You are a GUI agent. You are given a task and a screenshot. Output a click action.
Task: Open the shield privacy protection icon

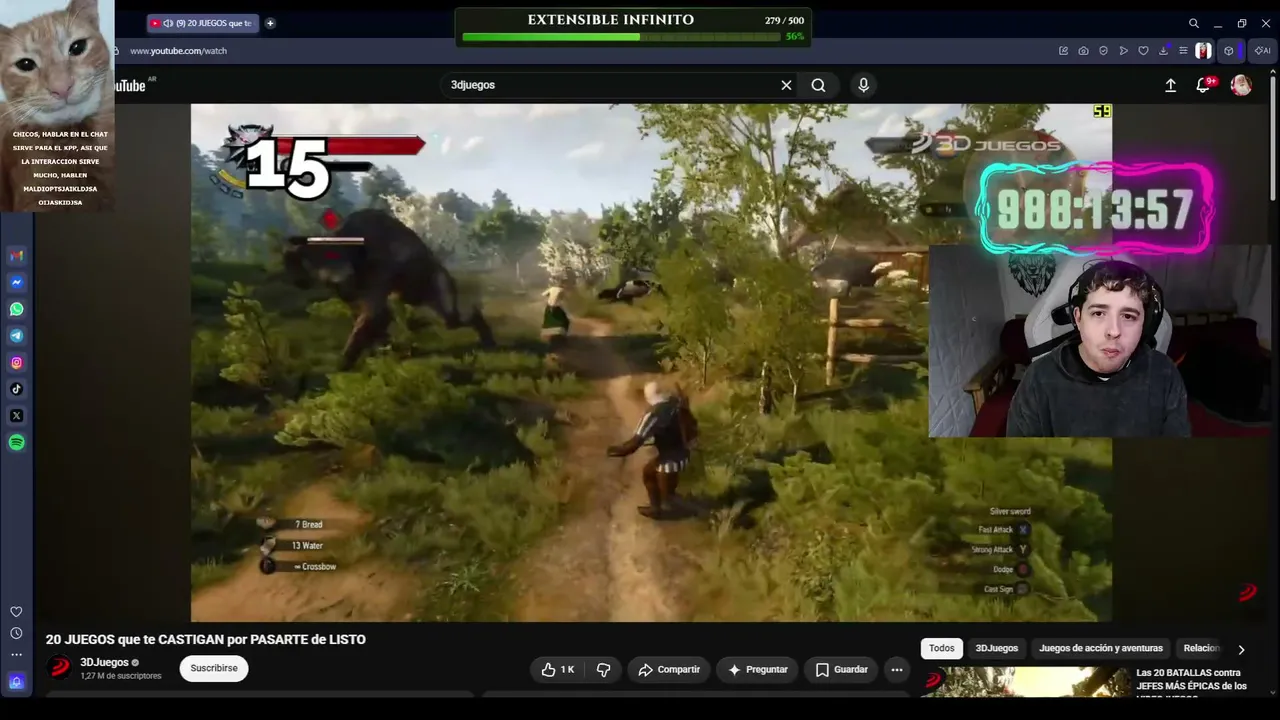coord(1103,51)
